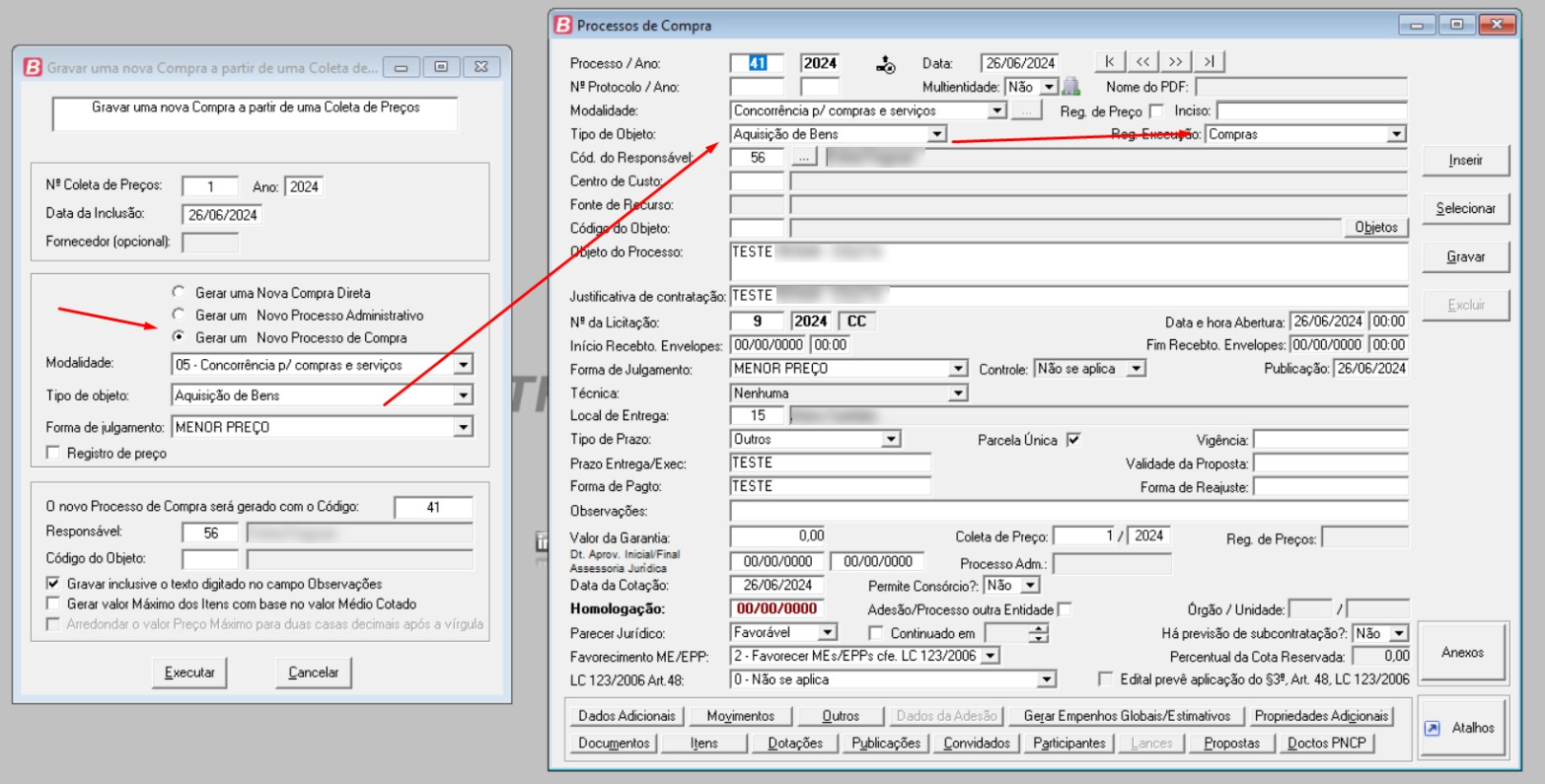
Task: Open Permite Consórcio dropdown
Action: tap(1030, 586)
